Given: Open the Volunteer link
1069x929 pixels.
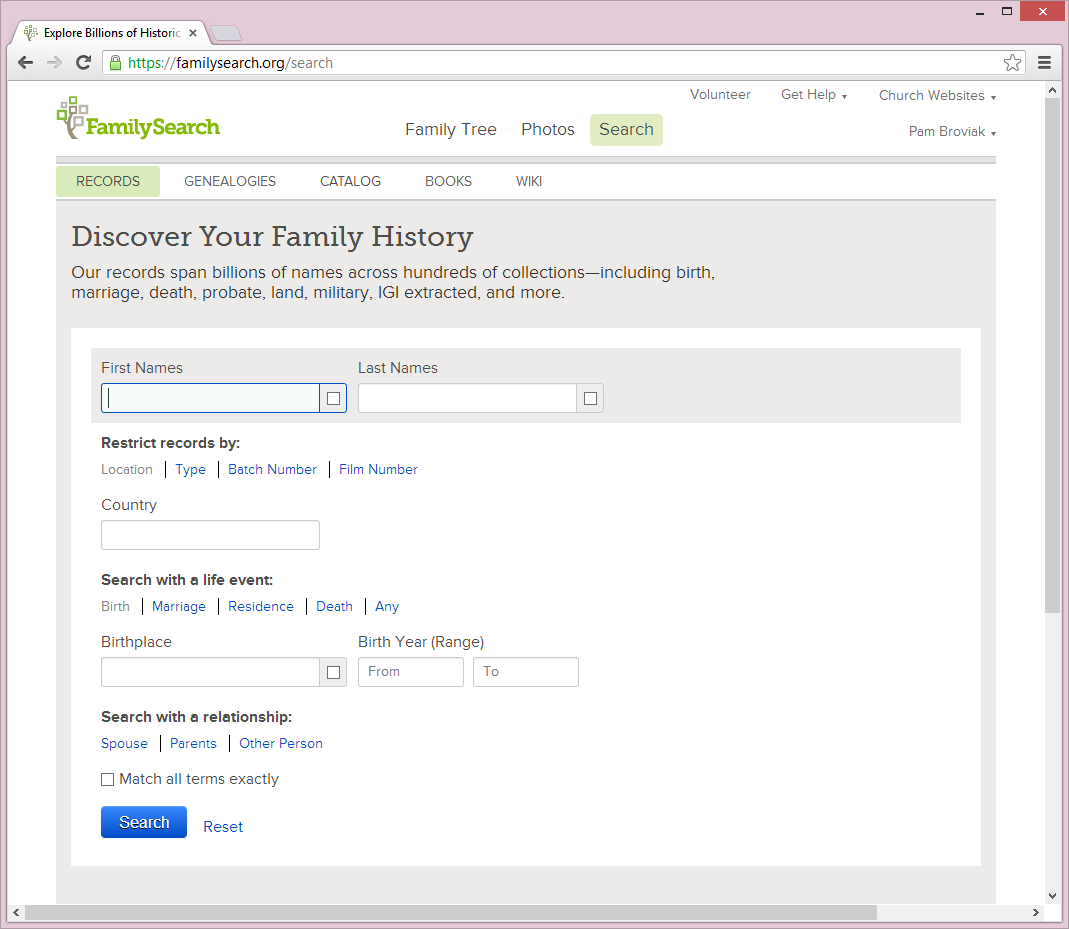Looking at the screenshot, I should coord(720,95).
